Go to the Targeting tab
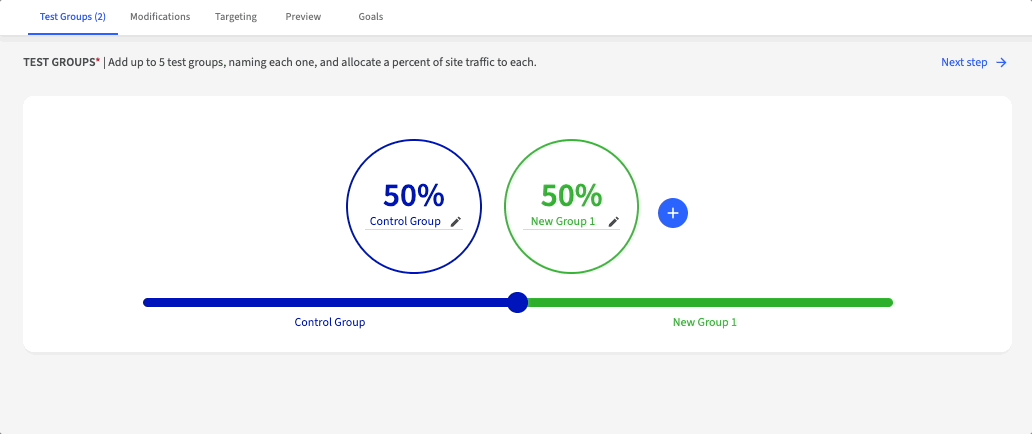The image size is (1032, 434). [236, 17]
